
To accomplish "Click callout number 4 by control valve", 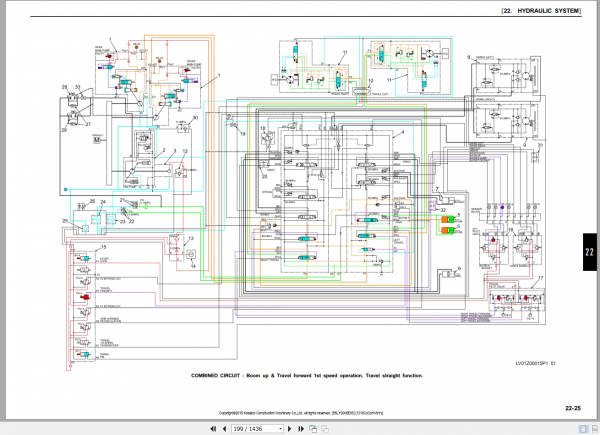I will point(403,132).
